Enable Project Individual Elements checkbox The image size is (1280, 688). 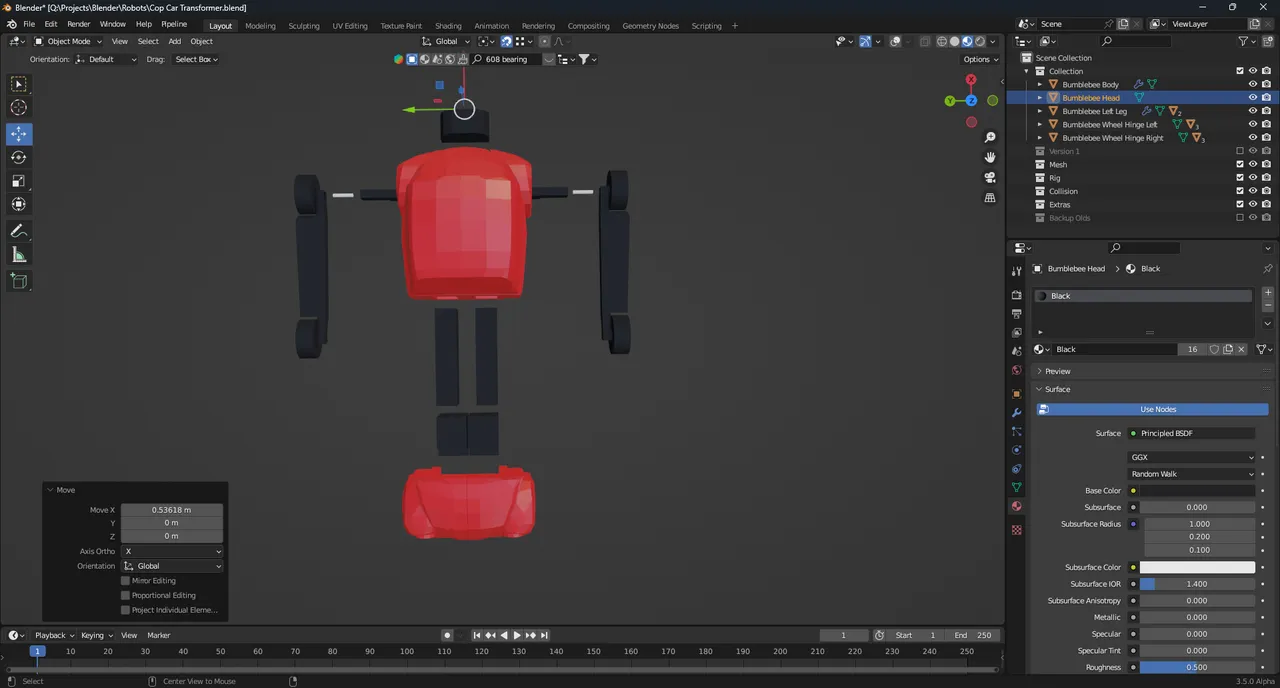pos(125,610)
